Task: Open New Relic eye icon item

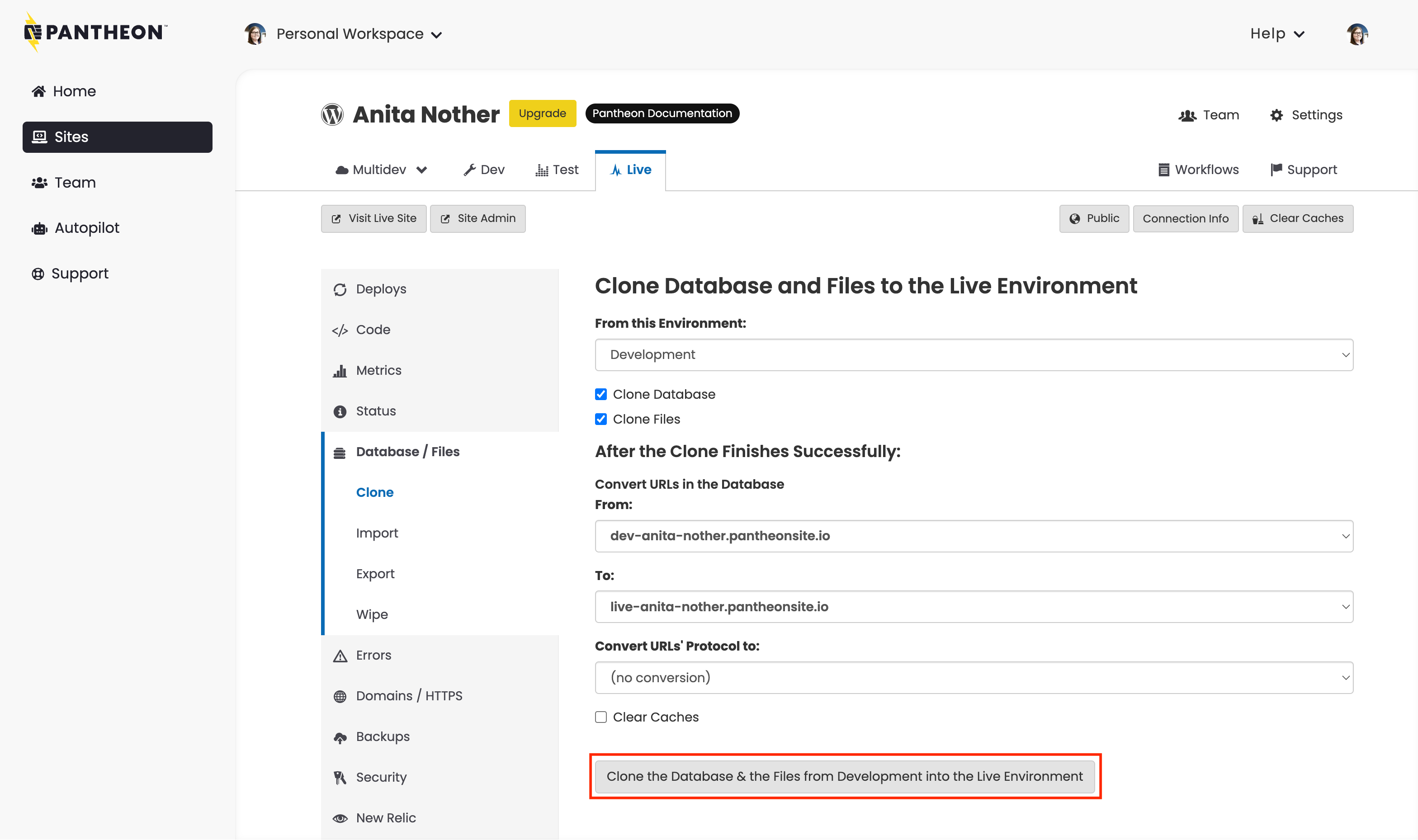Action: [340, 818]
